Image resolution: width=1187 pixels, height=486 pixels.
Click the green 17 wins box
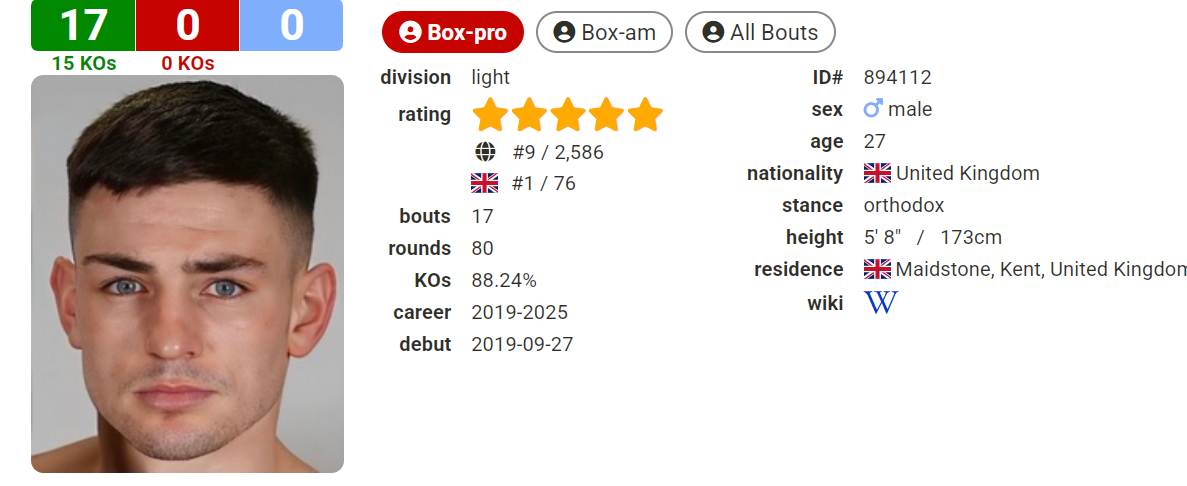(83, 25)
